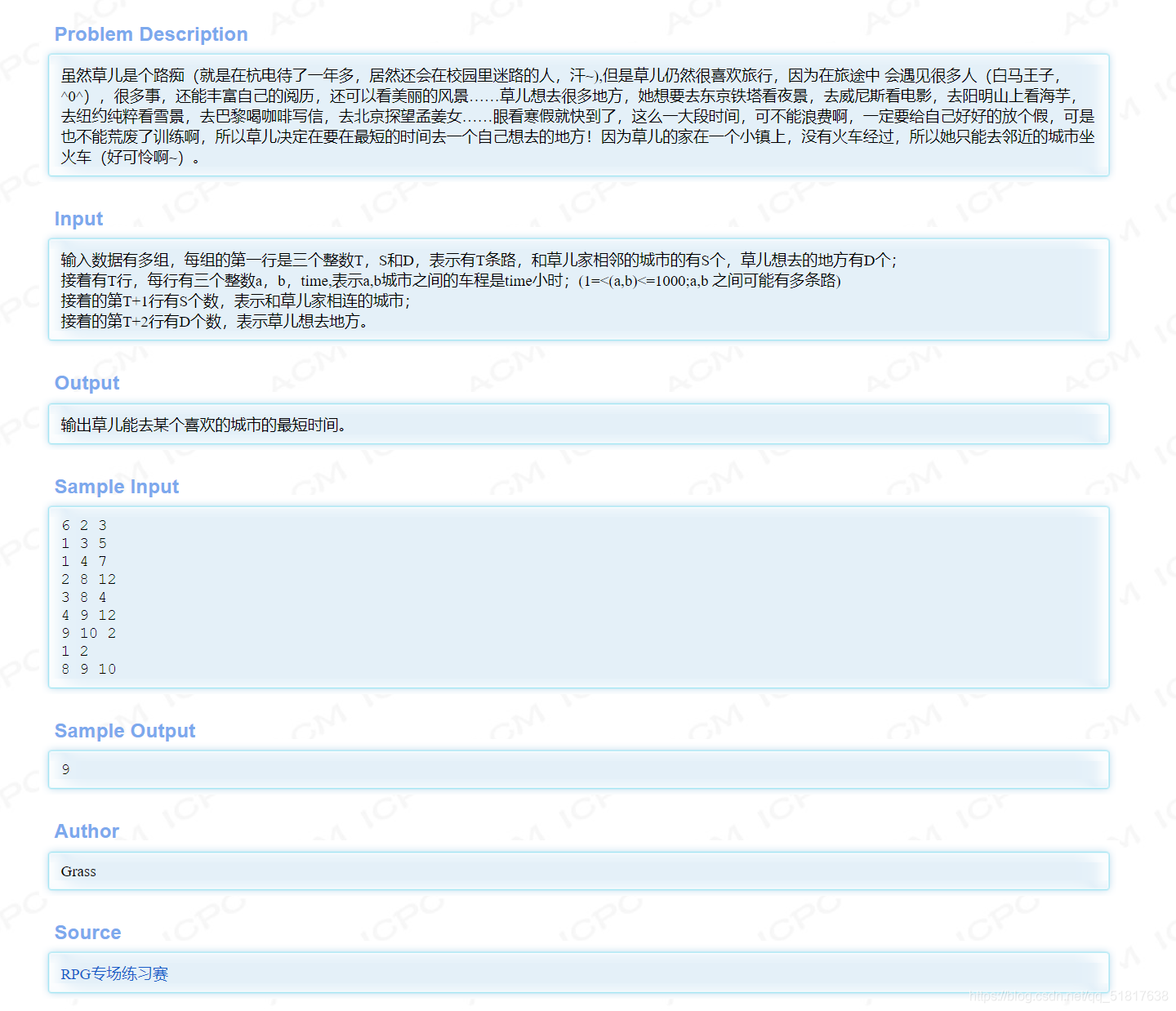Open the RPG专场练习赛 source link
This screenshot has width=1176, height=1011.
point(114,973)
